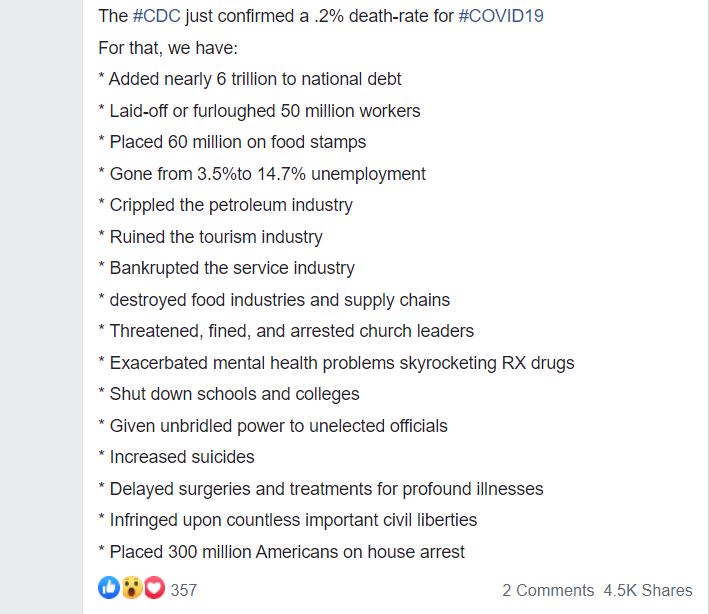Click the 'Placed 60 million on food stamps' line

[x=232, y=142]
